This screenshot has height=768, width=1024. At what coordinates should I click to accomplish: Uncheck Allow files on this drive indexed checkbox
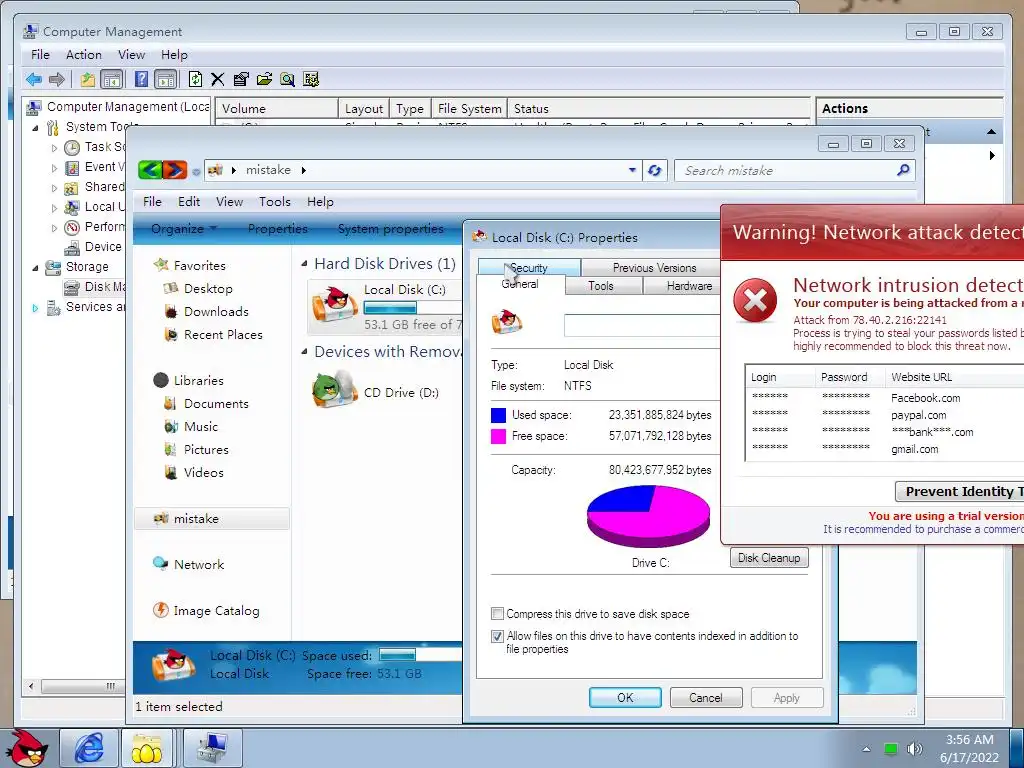coord(498,636)
